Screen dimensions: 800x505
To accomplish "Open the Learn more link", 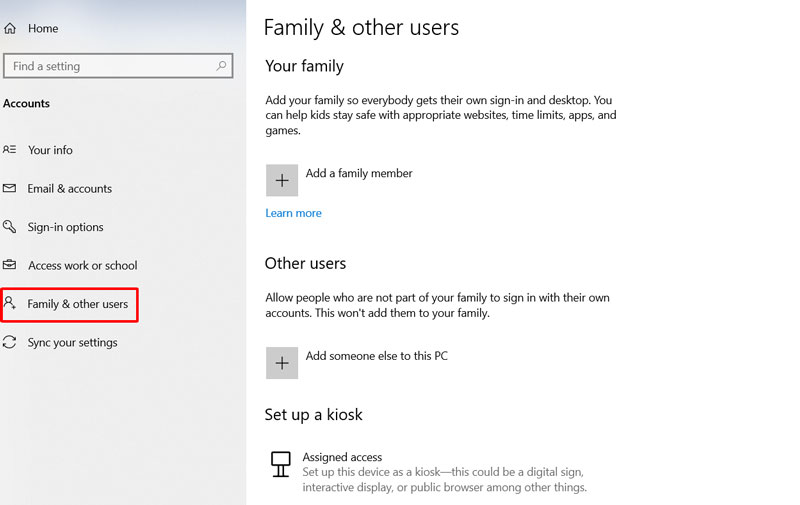I will tap(293, 213).
